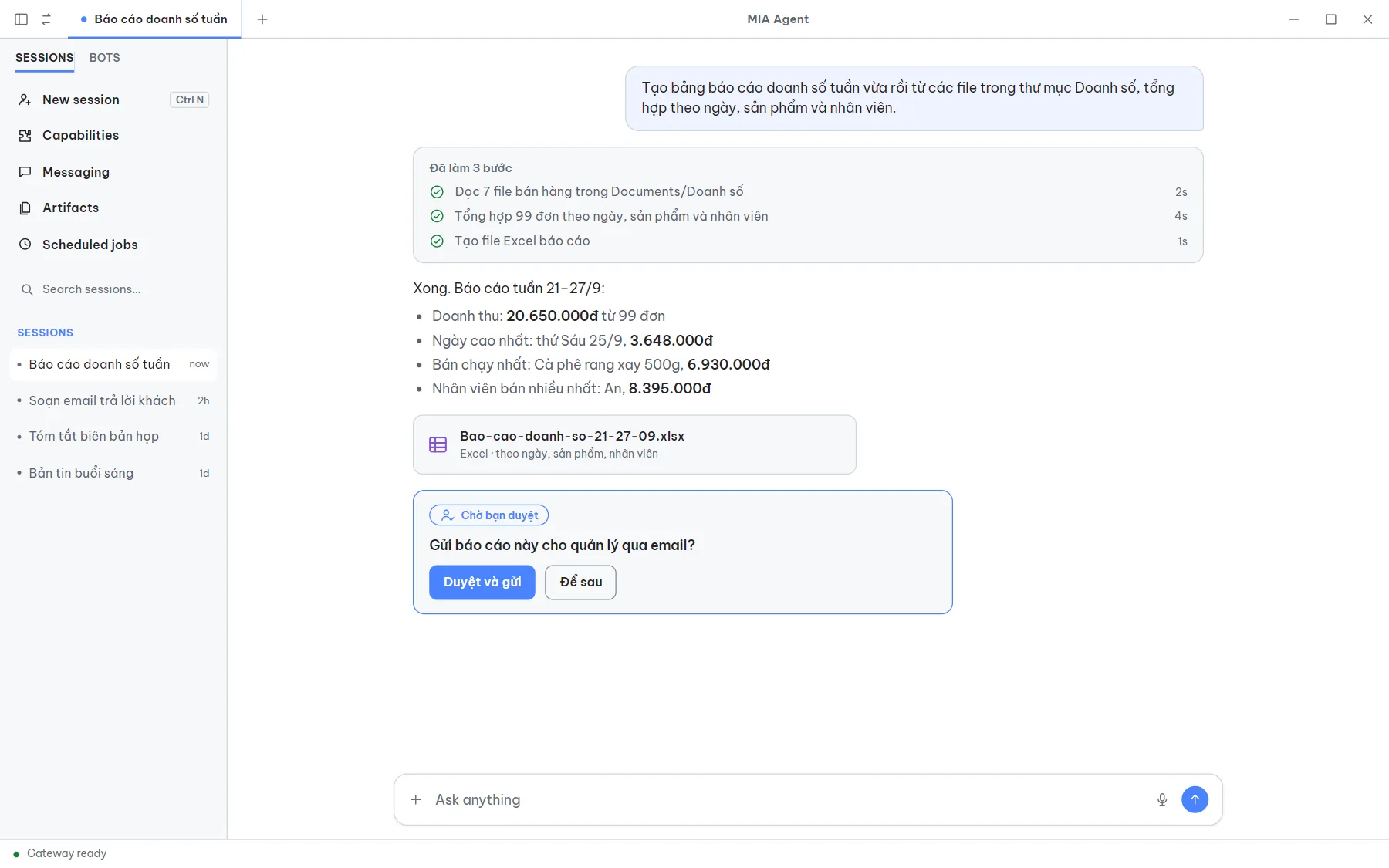Click the search magnifier icon
1389x868 pixels.
click(27, 289)
